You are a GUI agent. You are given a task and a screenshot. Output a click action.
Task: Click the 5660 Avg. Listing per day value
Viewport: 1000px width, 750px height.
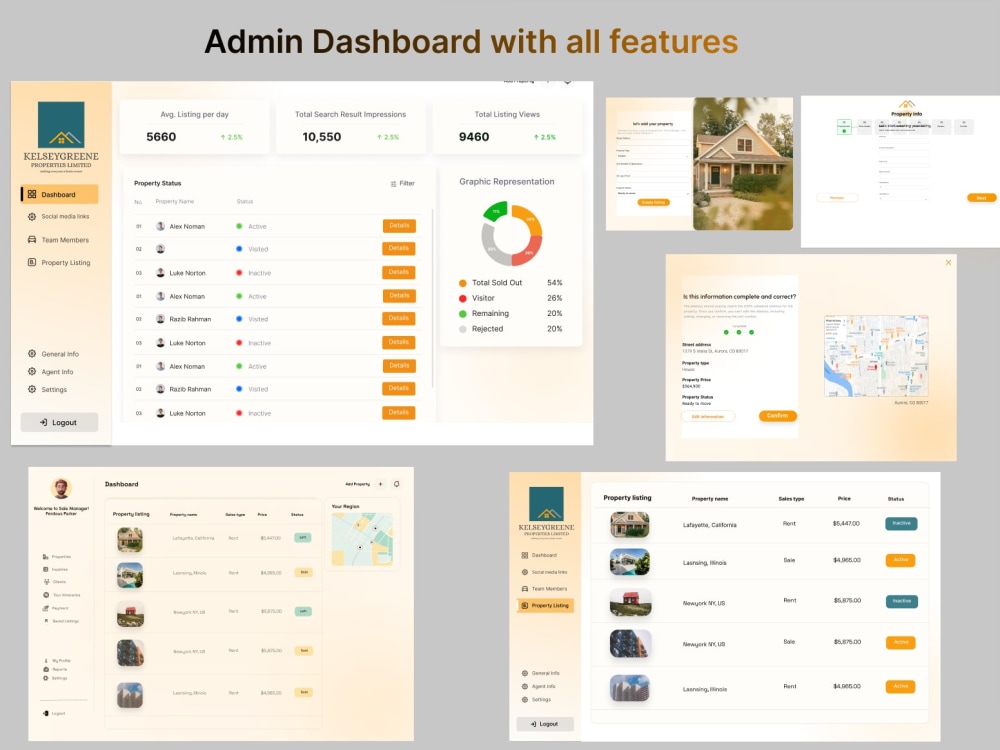tap(161, 136)
